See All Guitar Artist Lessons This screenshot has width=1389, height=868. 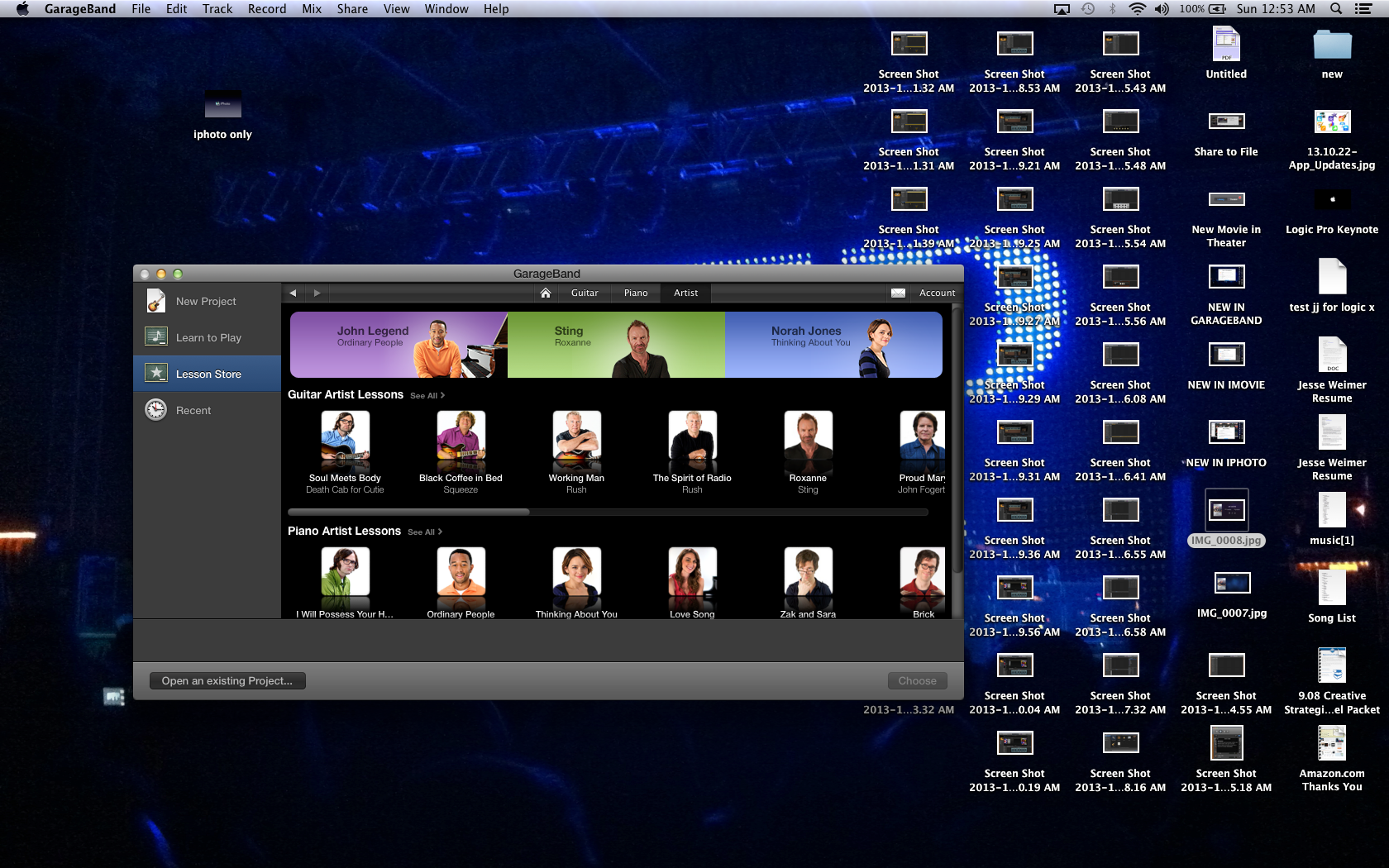[x=427, y=396]
